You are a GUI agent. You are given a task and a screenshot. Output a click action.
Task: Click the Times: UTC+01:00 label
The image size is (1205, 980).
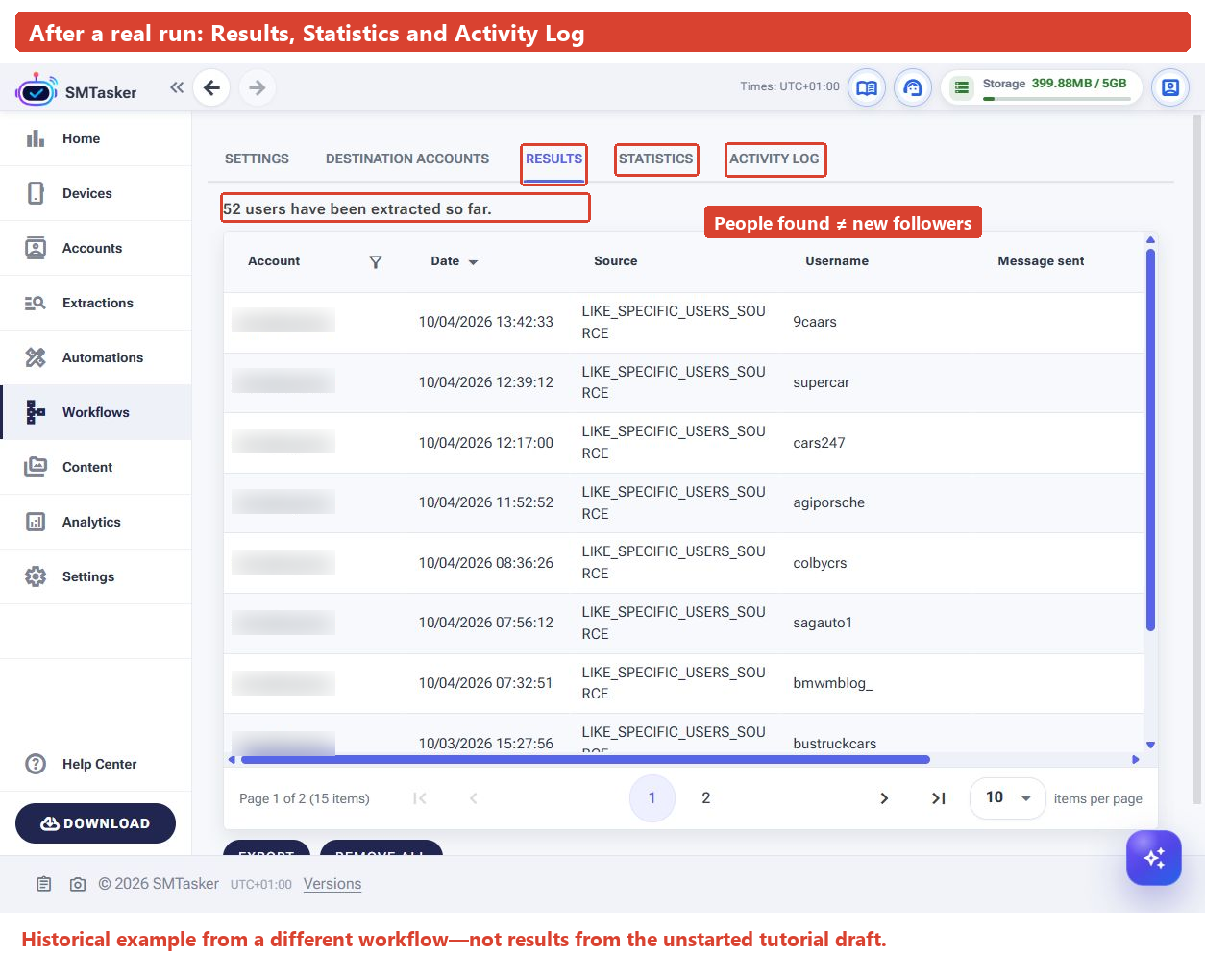(x=790, y=86)
